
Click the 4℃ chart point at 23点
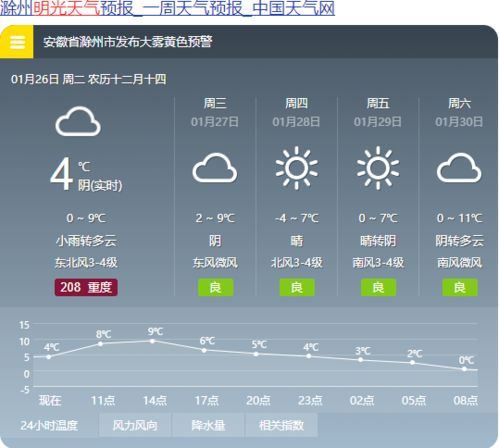point(309,356)
